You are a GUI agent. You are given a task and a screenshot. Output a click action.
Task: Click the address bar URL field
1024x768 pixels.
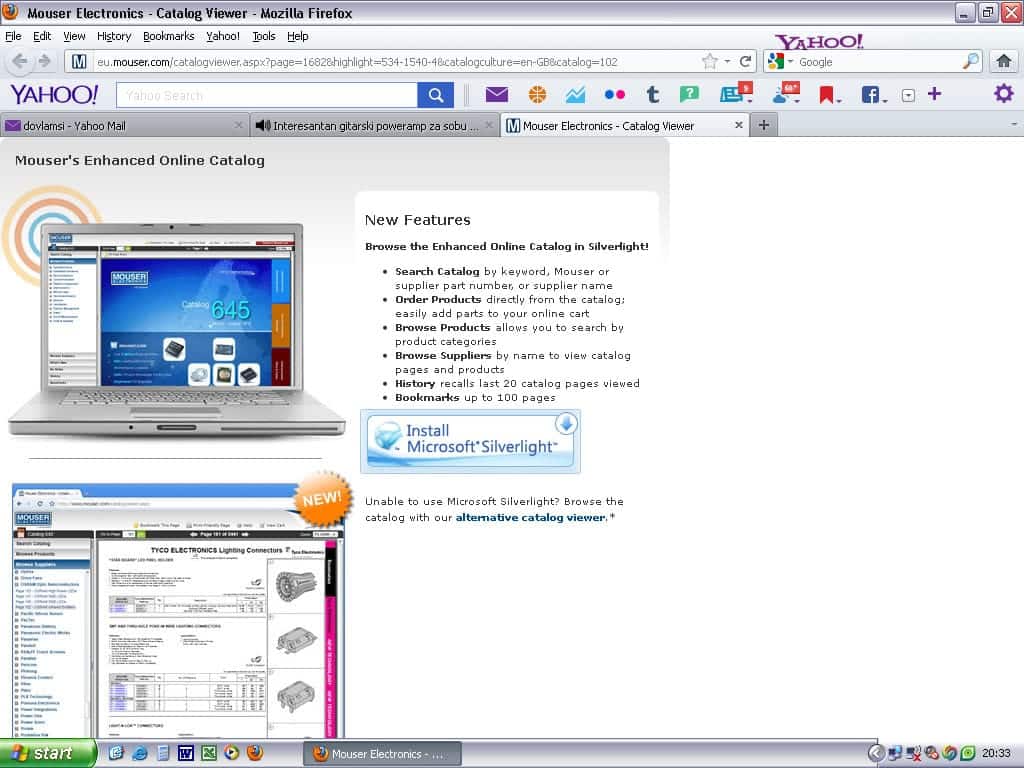click(x=395, y=61)
